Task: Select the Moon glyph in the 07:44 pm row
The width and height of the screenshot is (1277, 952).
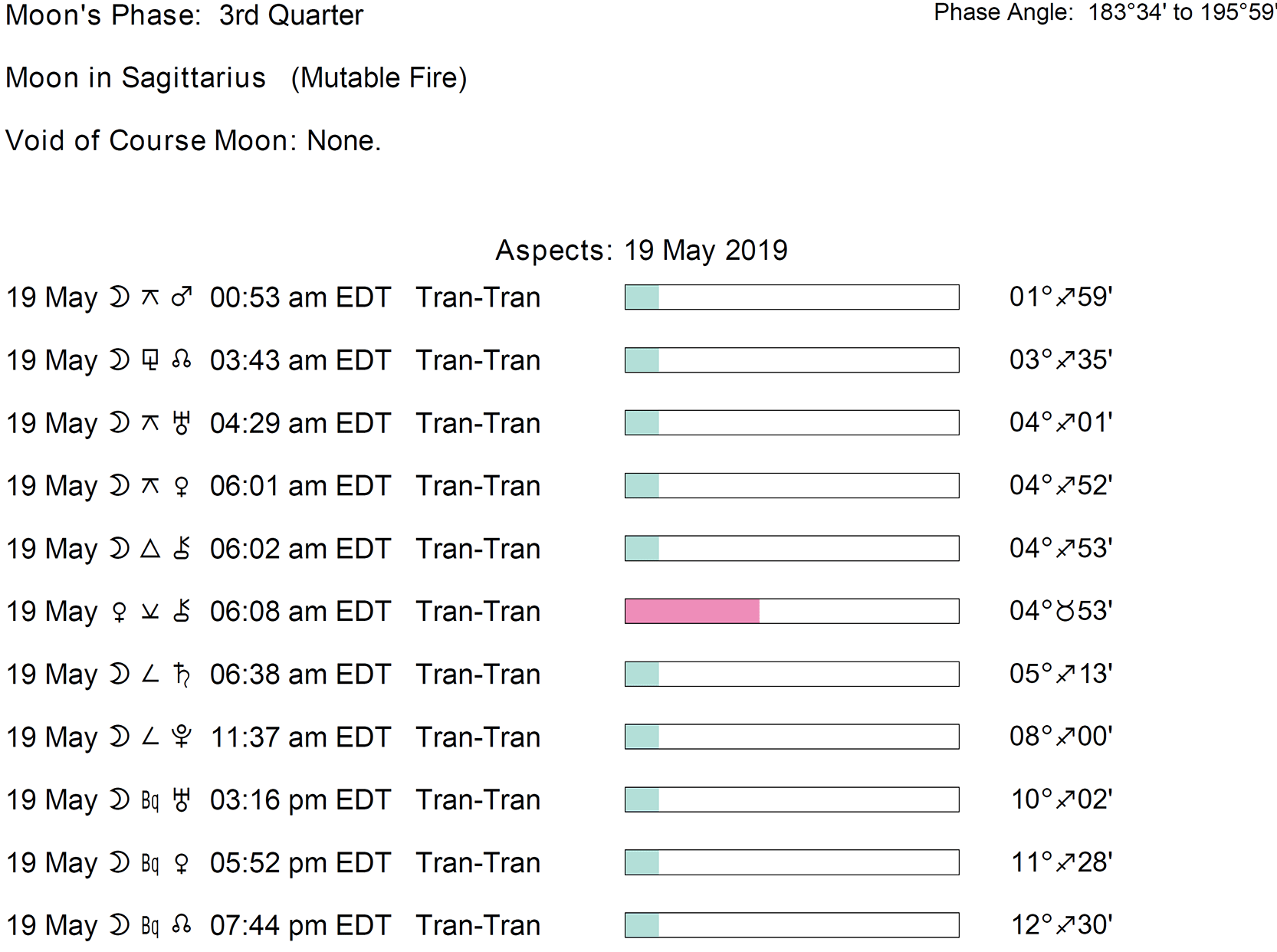Action: click(119, 926)
